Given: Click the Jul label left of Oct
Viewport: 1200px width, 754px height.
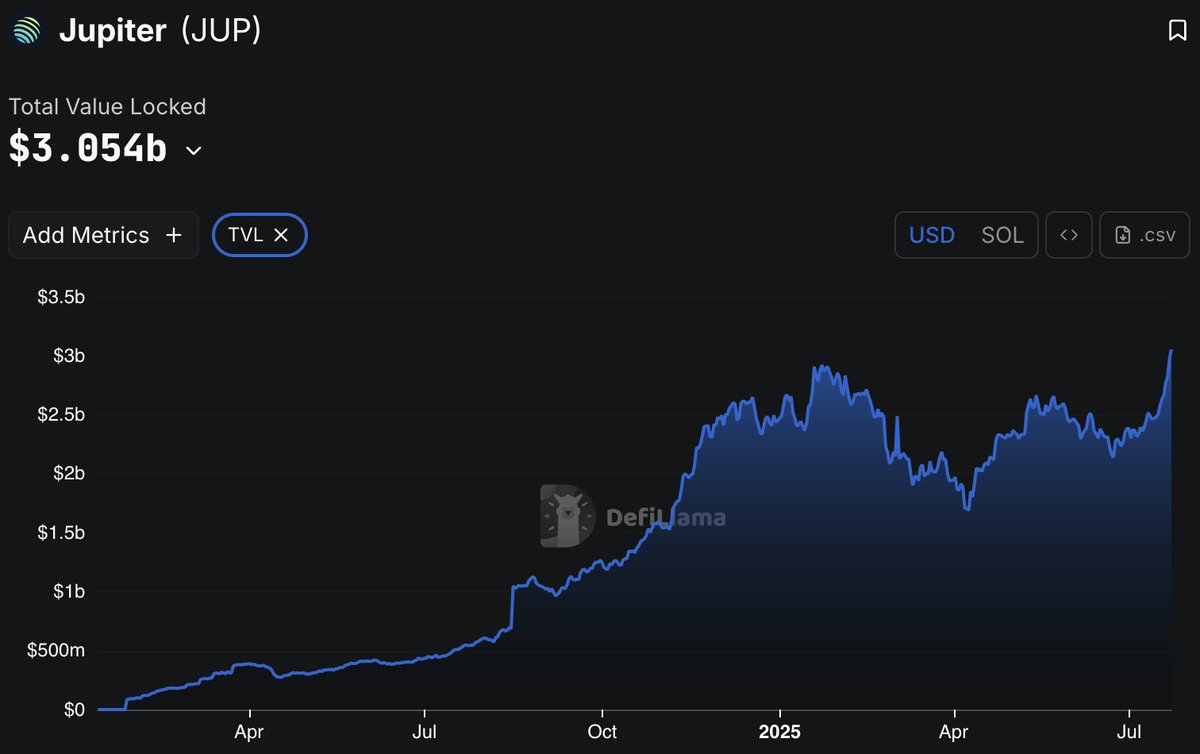Looking at the screenshot, I should (425, 732).
